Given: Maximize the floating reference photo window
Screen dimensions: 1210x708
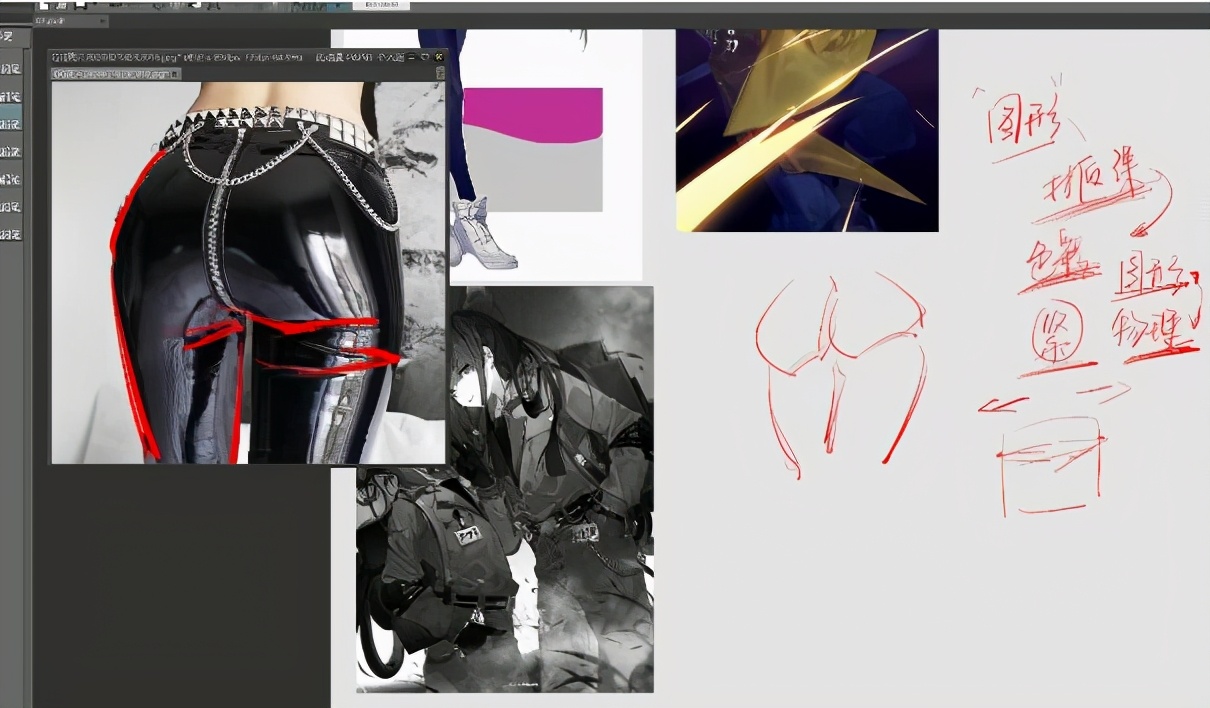Looking at the screenshot, I should [425, 57].
